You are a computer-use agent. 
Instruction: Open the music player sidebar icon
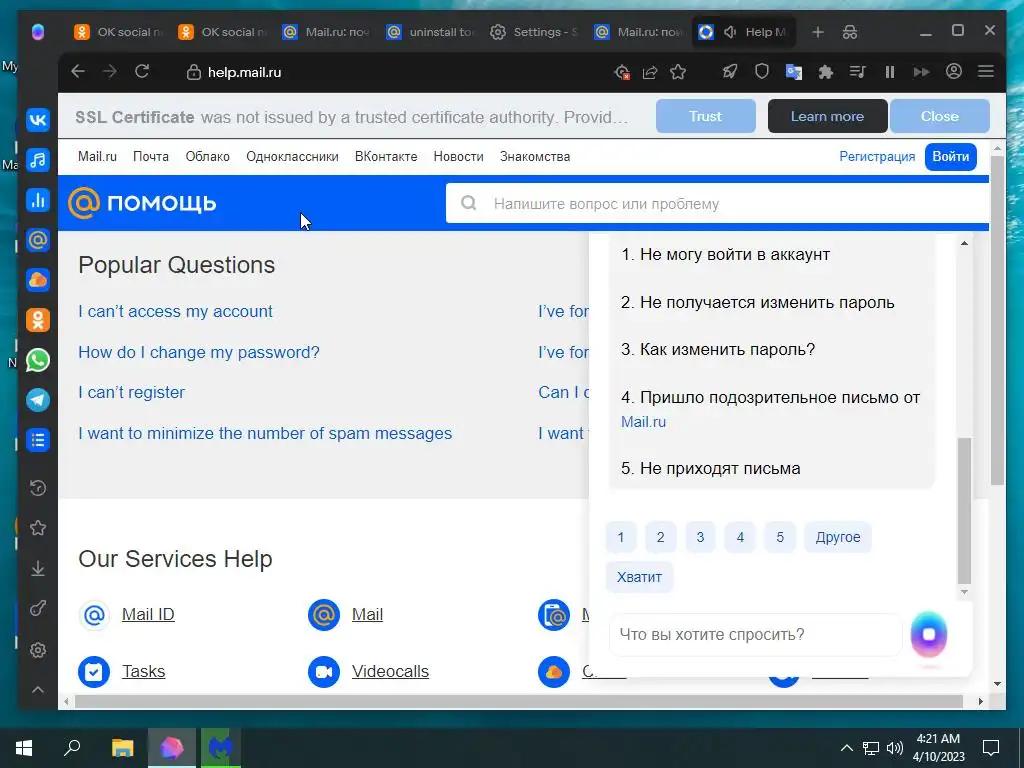[x=38, y=160]
